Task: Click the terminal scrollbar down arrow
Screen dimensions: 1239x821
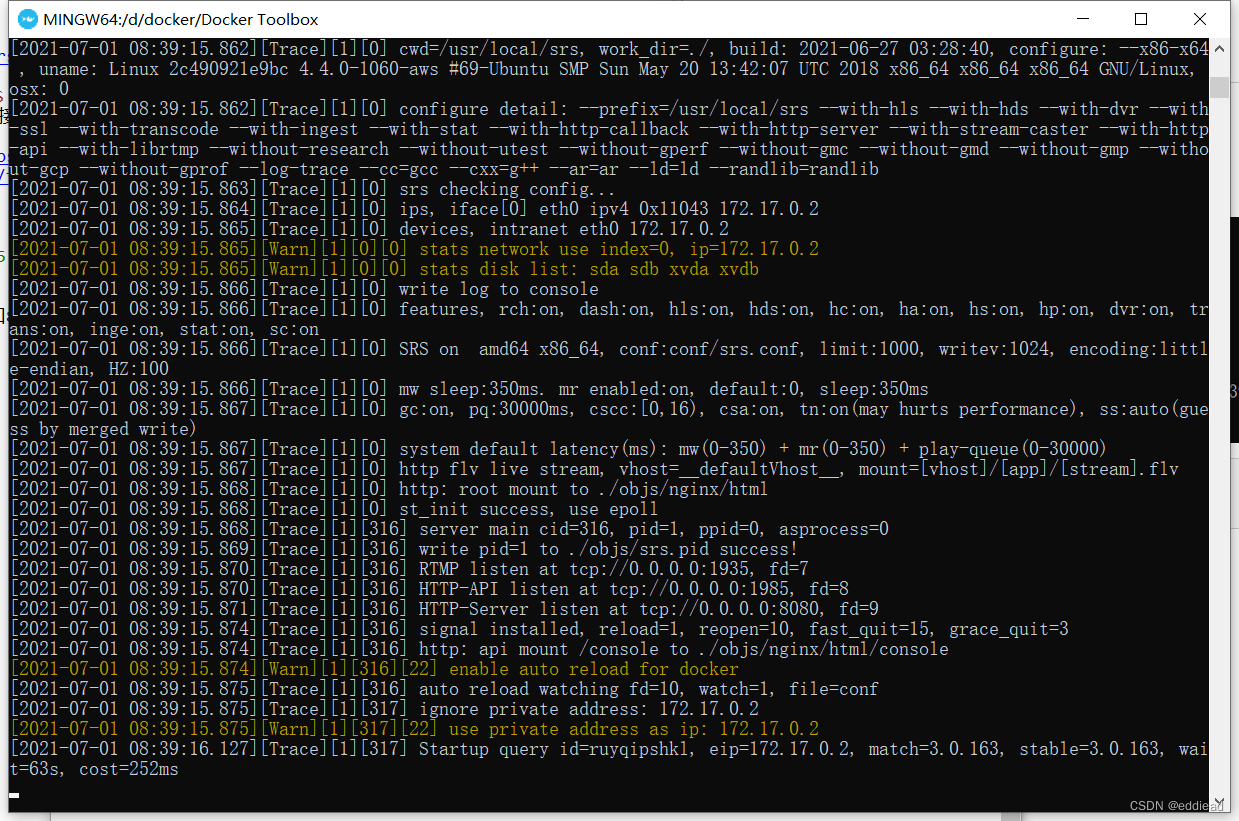Action: click(1220, 802)
